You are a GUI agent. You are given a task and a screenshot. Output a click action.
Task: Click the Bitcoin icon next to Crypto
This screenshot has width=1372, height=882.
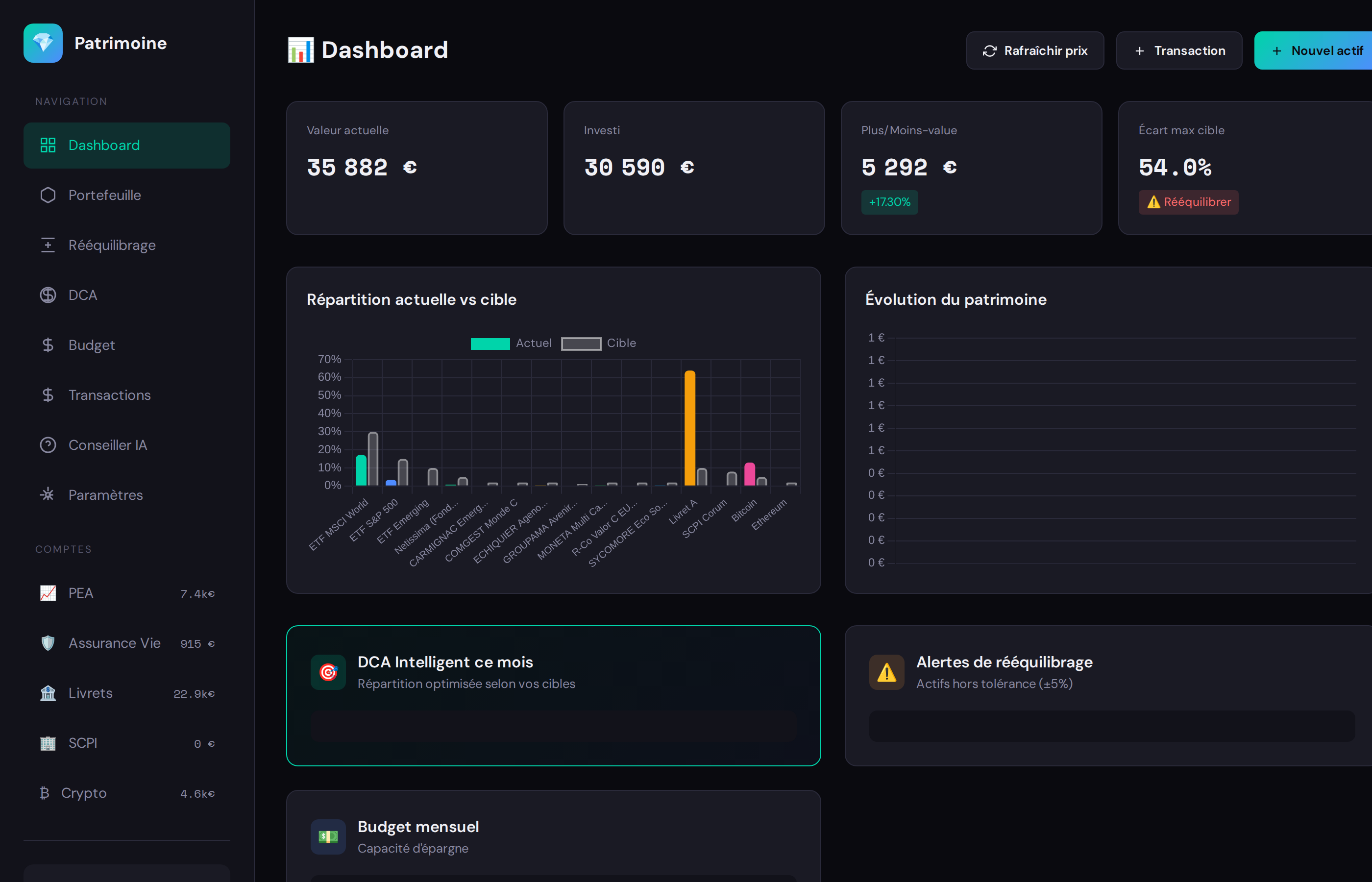point(44,793)
